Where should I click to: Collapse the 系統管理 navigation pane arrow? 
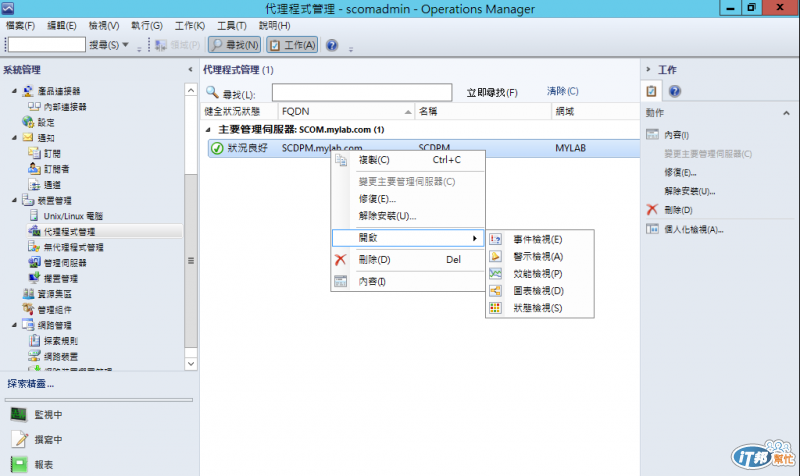point(190,70)
